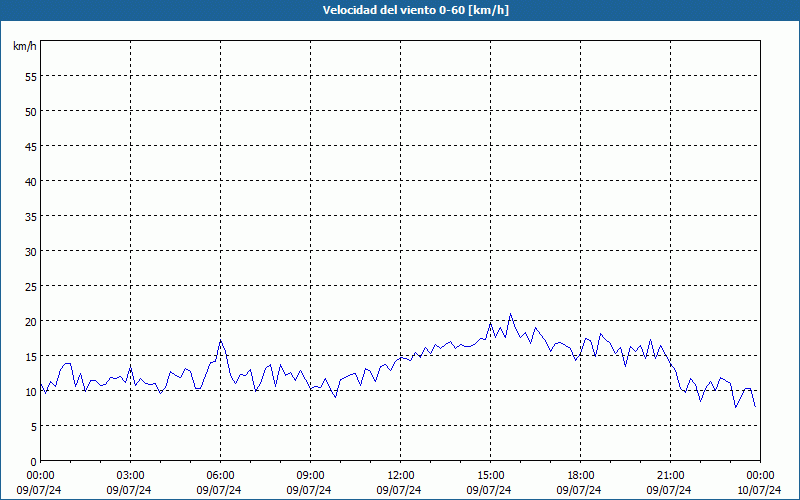
Task: Select the '18:00' time axis label
Action: pyautogui.click(x=581, y=476)
